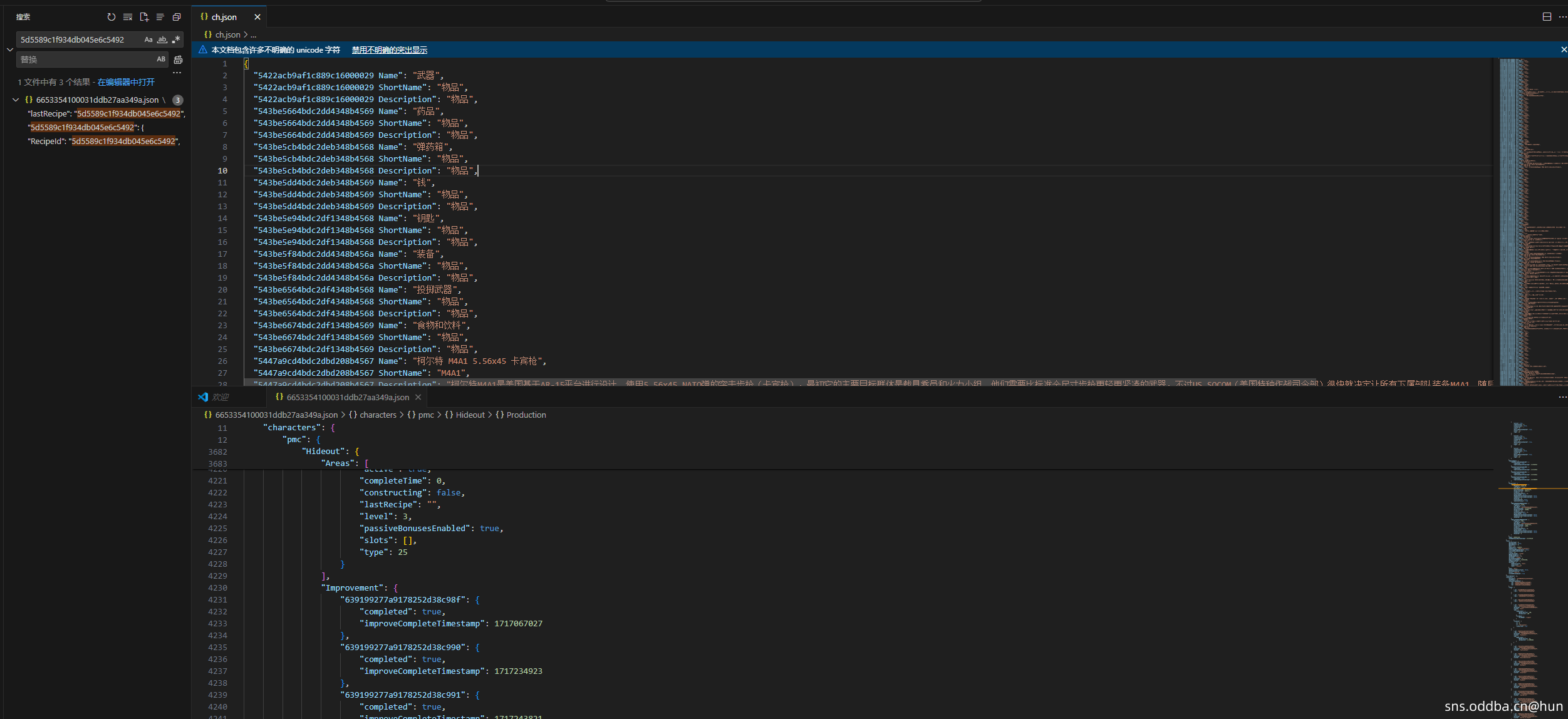Collapse all search results icon
Image resolution: width=1568 pixels, height=719 pixels.
tap(177, 17)
